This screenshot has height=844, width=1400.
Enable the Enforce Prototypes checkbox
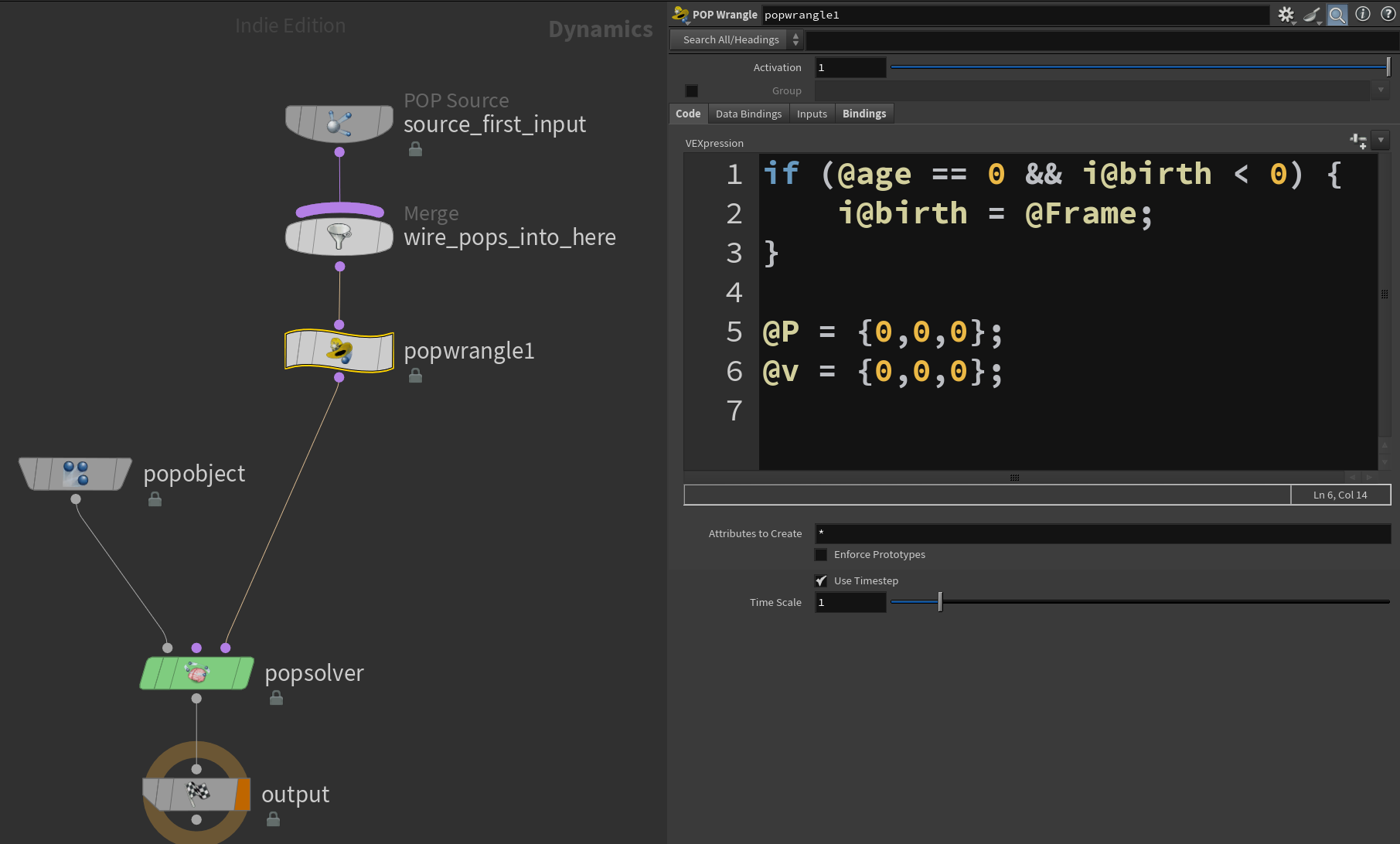point(821,555)
